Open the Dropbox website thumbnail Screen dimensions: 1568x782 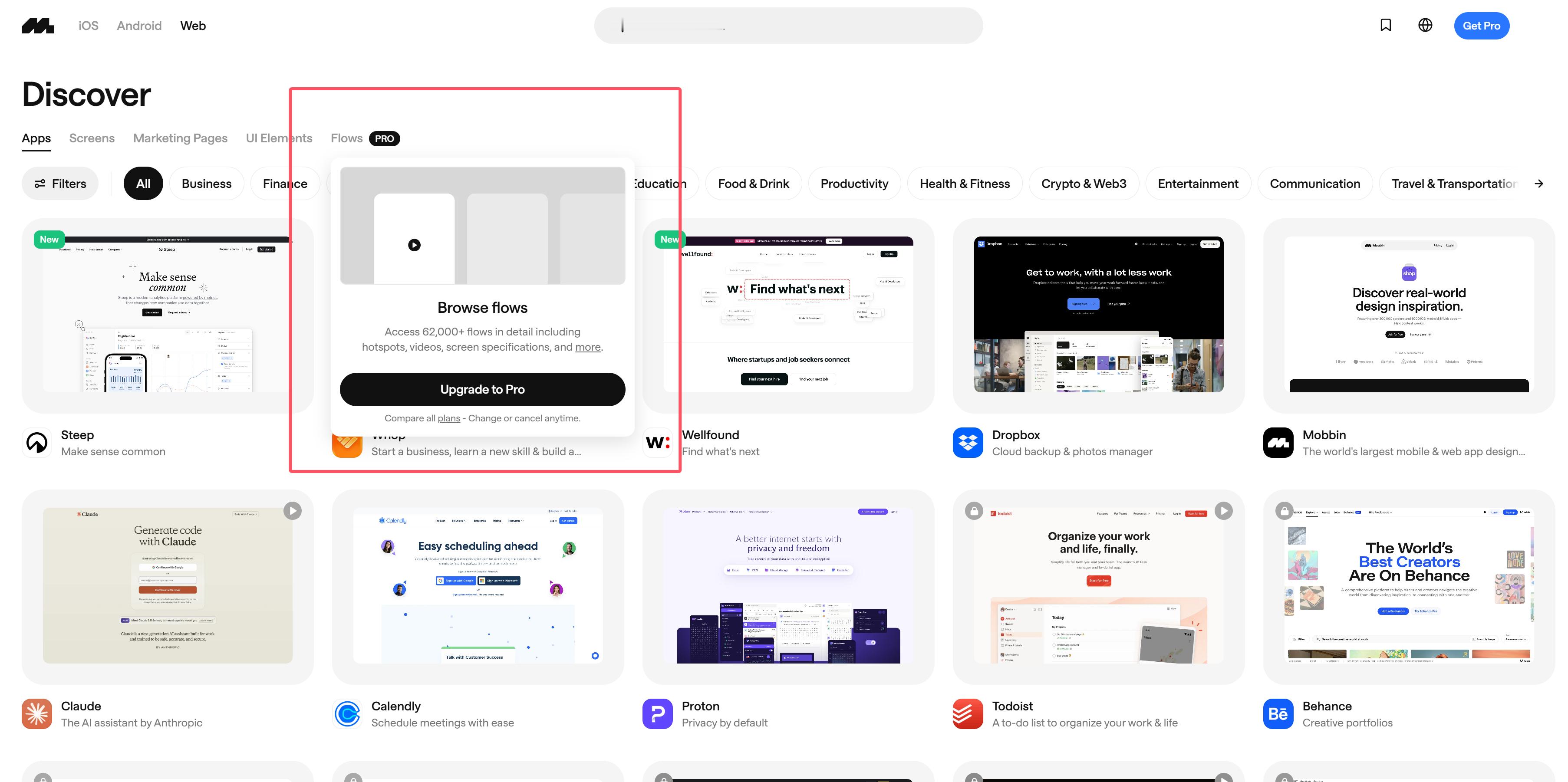tap(1099, 315)
